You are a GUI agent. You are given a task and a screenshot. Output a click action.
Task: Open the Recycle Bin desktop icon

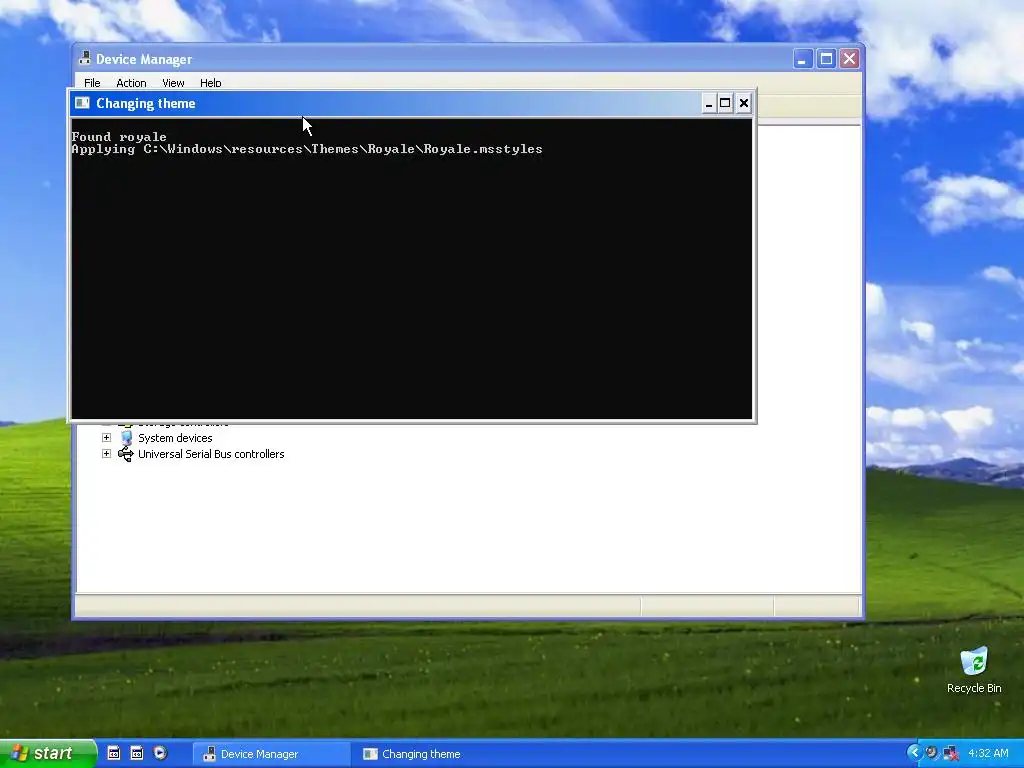(974, 670)
